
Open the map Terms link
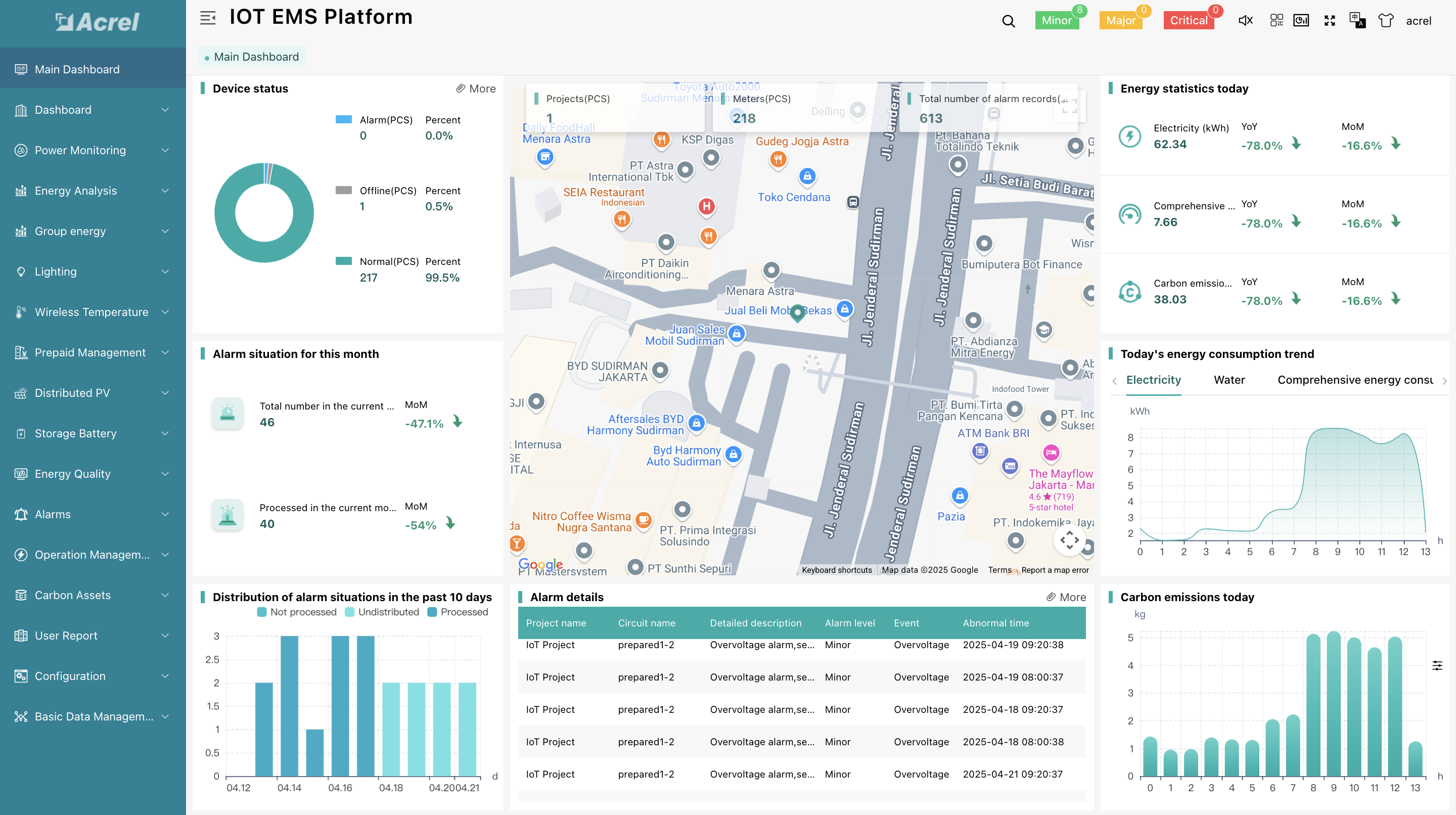click(999, 570)
